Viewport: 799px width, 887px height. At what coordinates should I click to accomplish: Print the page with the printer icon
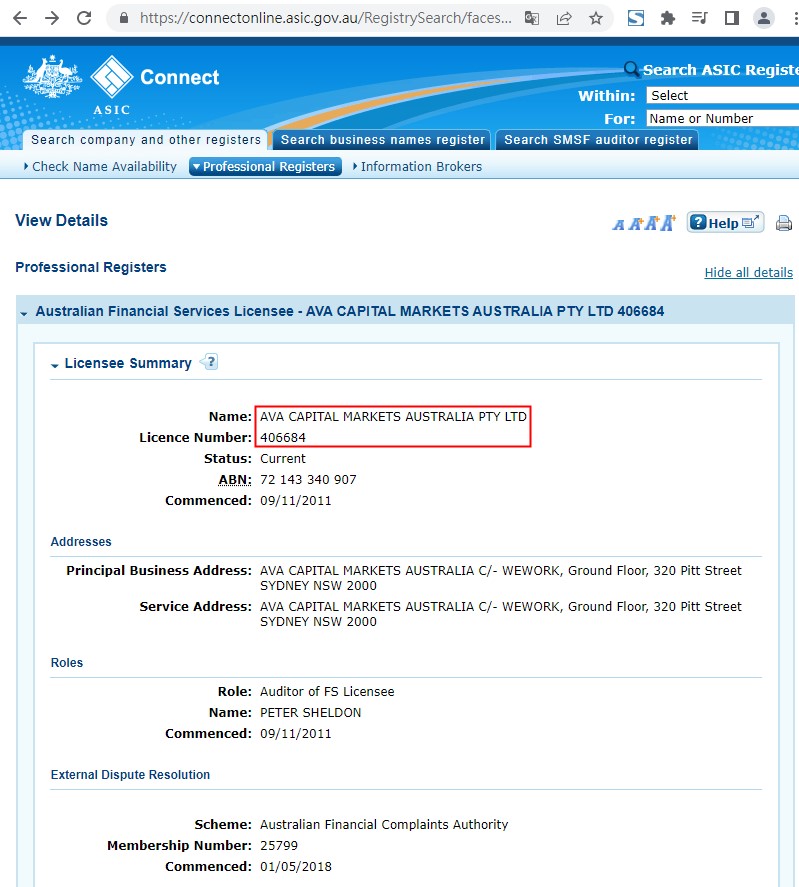tap(784, 223)
